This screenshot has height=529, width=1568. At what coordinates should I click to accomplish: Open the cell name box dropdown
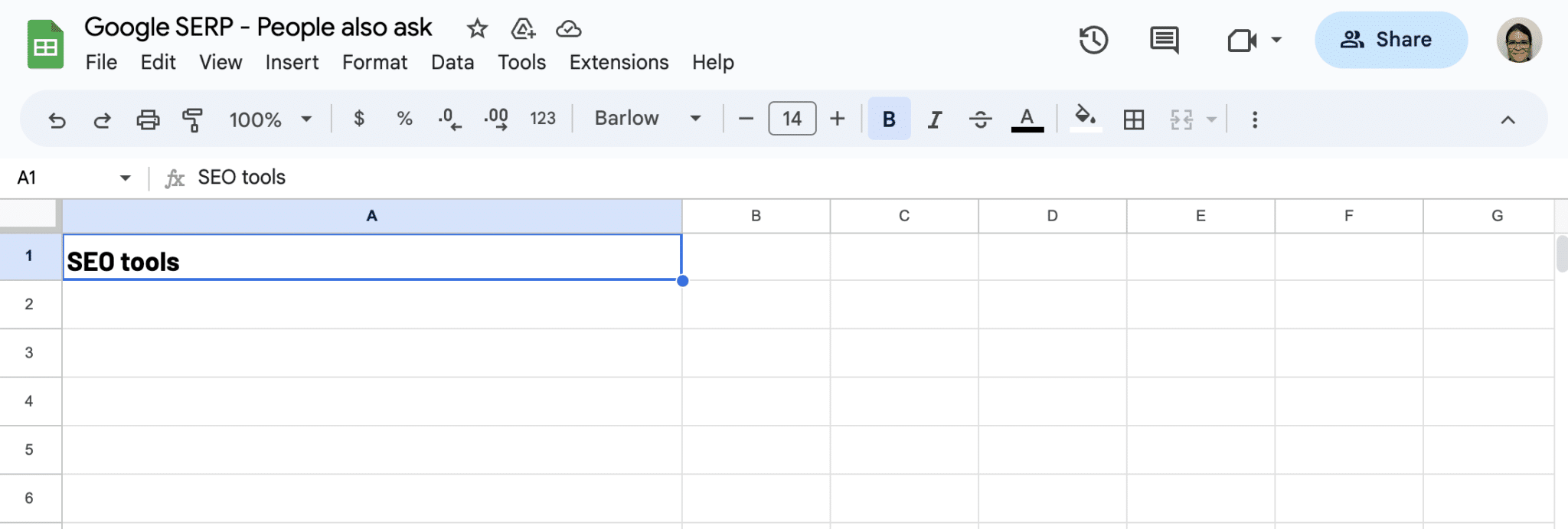(x=125, y=177)
